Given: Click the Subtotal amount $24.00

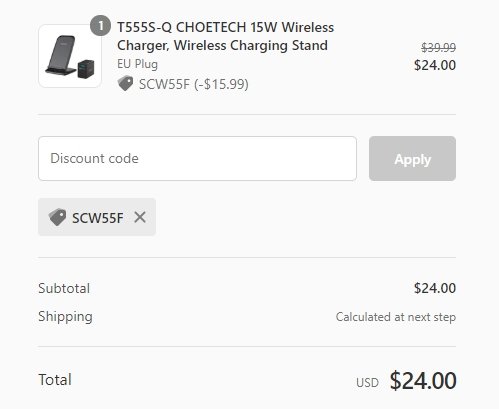Looking at the screenshot, I should coord(435,288).
